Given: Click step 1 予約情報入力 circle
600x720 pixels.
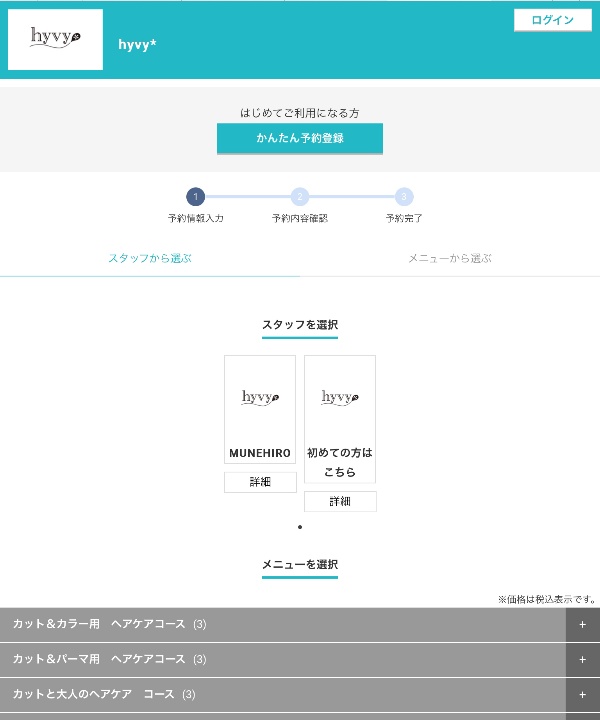Looking at the screenshot, I should [x=196, y=197].
